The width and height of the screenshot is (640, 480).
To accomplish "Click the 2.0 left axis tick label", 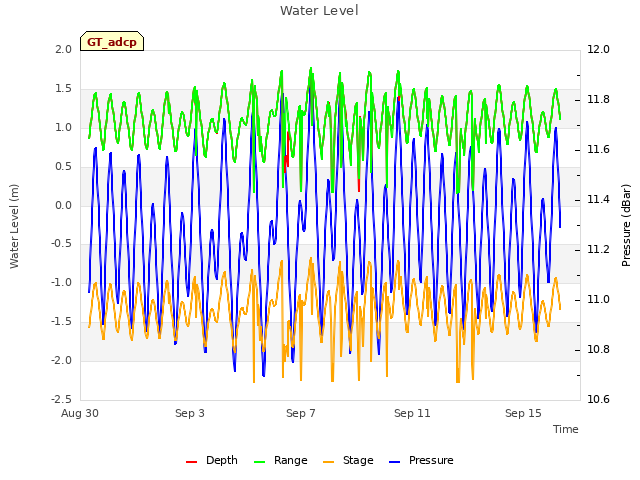I will pos(64,49).
